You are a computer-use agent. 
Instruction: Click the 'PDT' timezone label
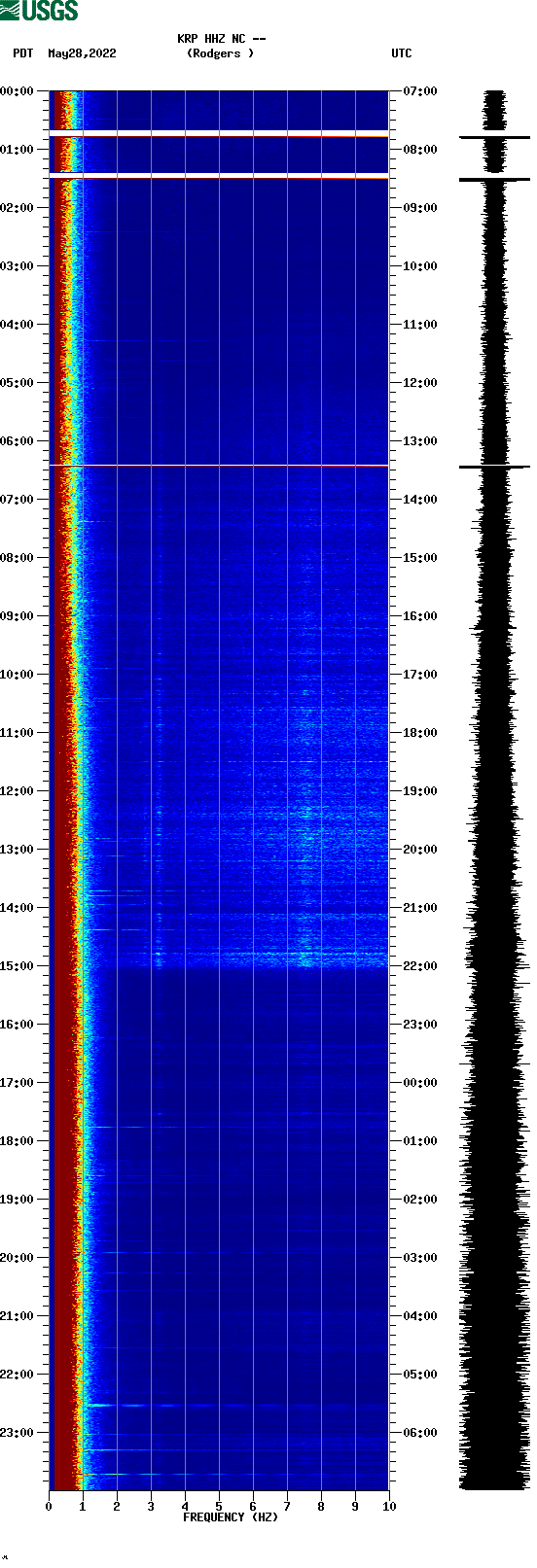23,53
